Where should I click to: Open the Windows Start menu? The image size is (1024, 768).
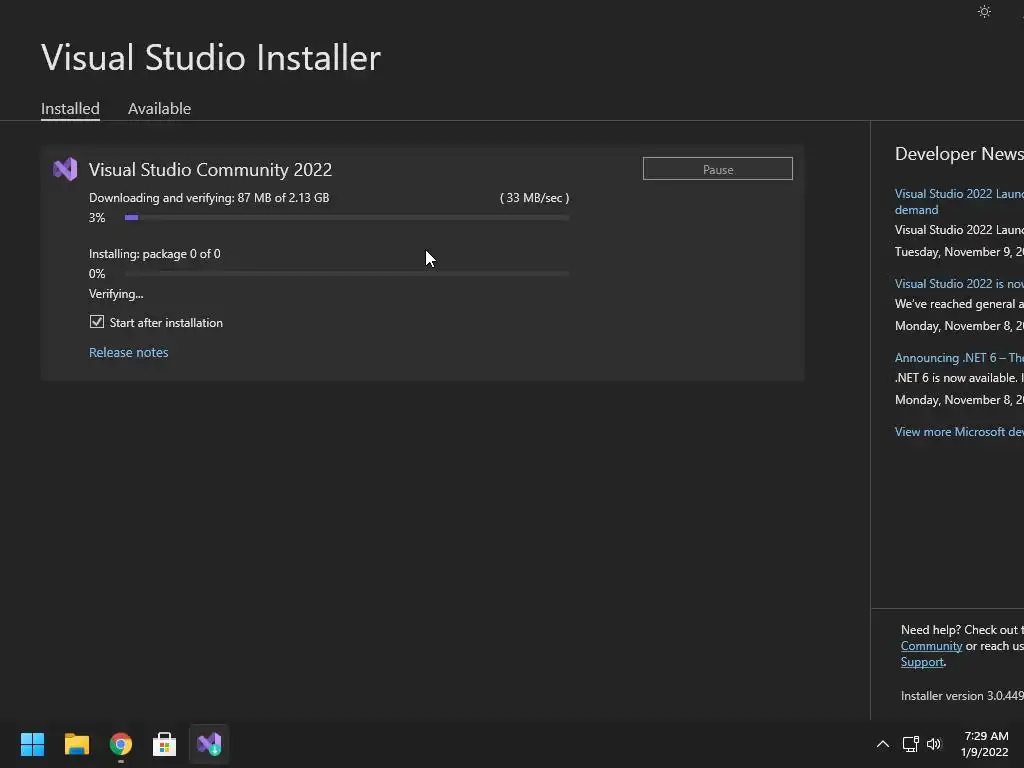click(32, 744)
